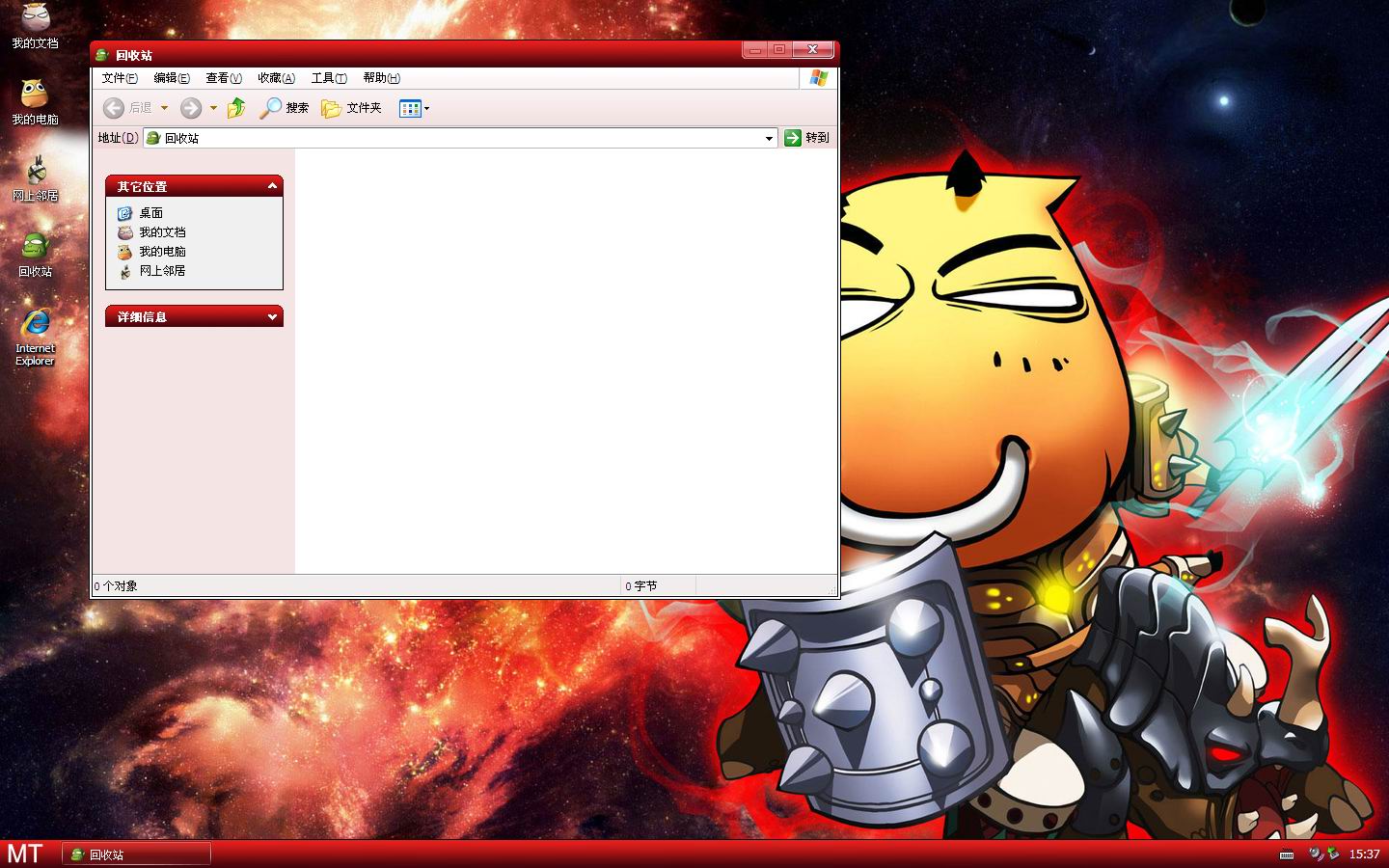Go to 网上邻居 link in sidebar
Image resolution: width=1389 pixels, height=868 pixels.
tap(151, 271)
